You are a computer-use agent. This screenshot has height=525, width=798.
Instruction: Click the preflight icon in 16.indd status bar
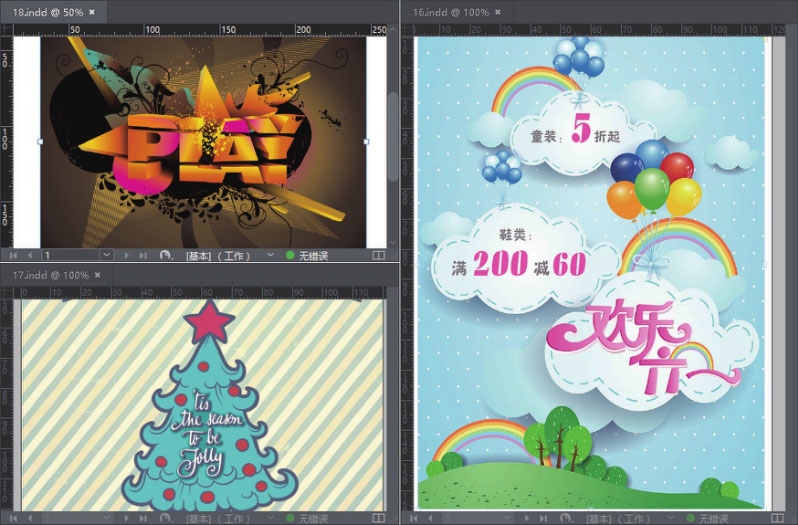(565, 518)
